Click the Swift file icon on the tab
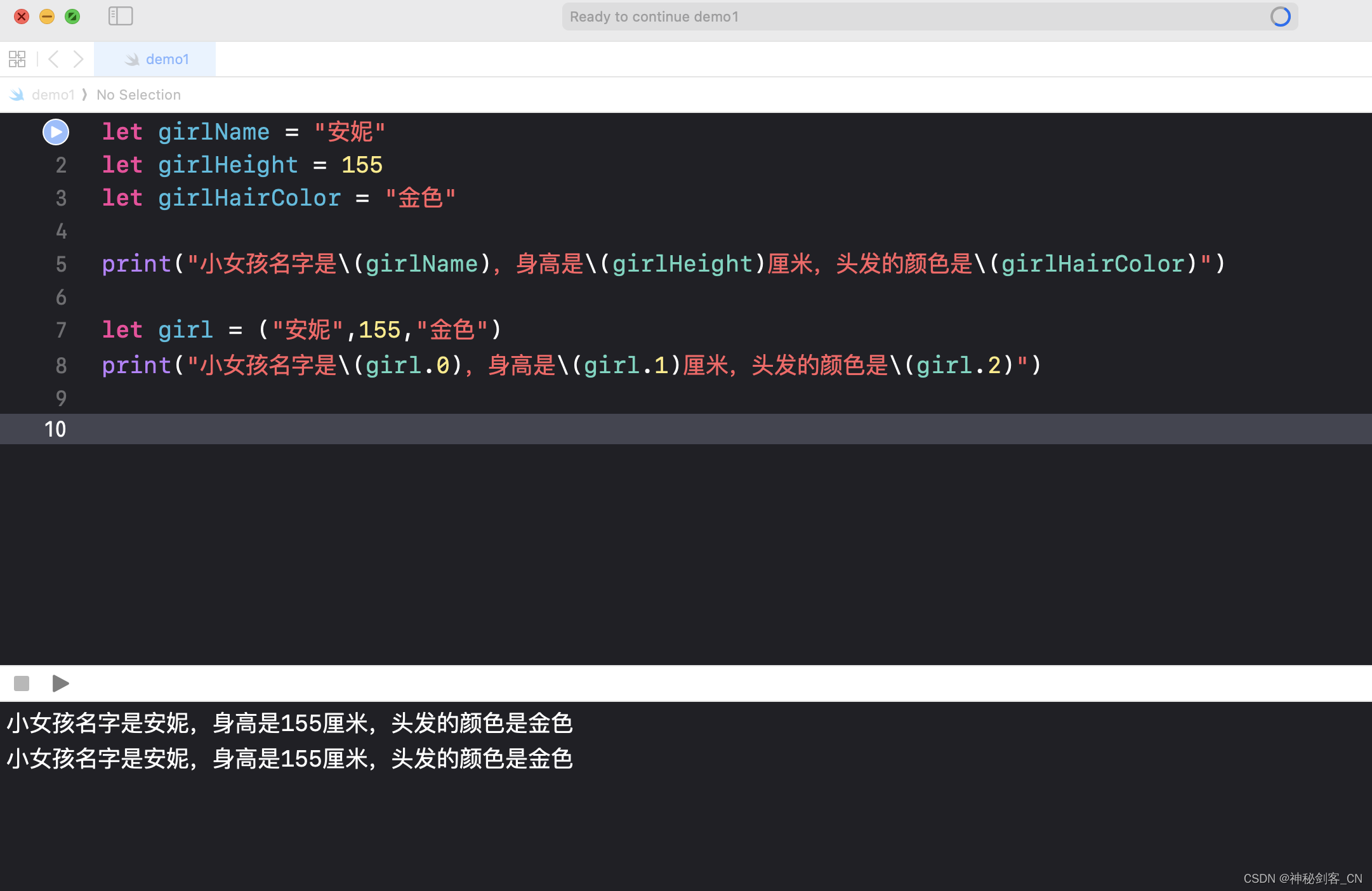 [x=132, y=59]
